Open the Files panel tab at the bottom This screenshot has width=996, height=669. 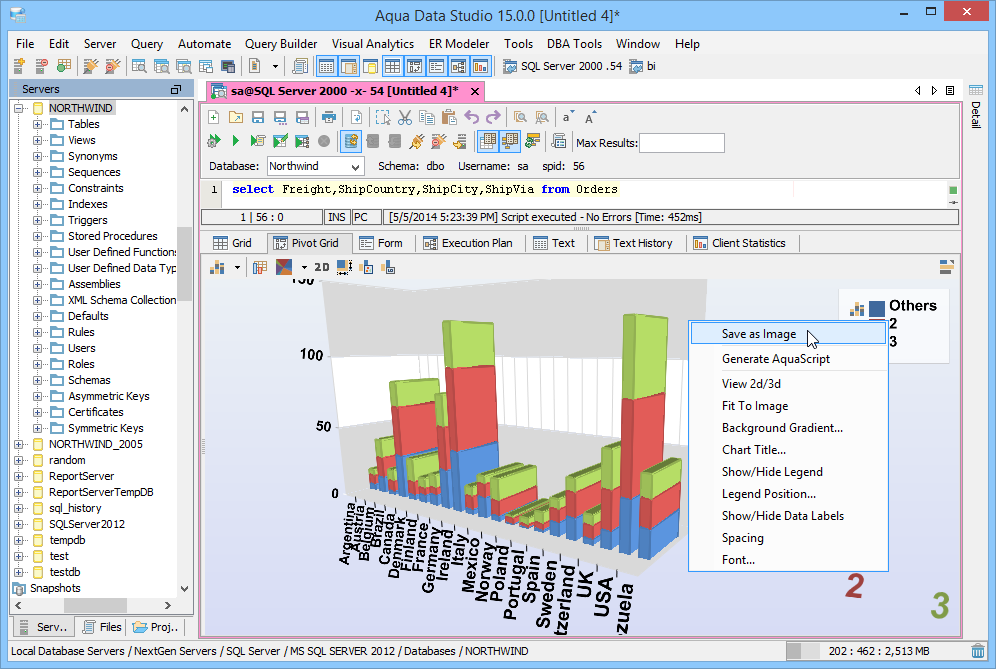click(102, 627)
